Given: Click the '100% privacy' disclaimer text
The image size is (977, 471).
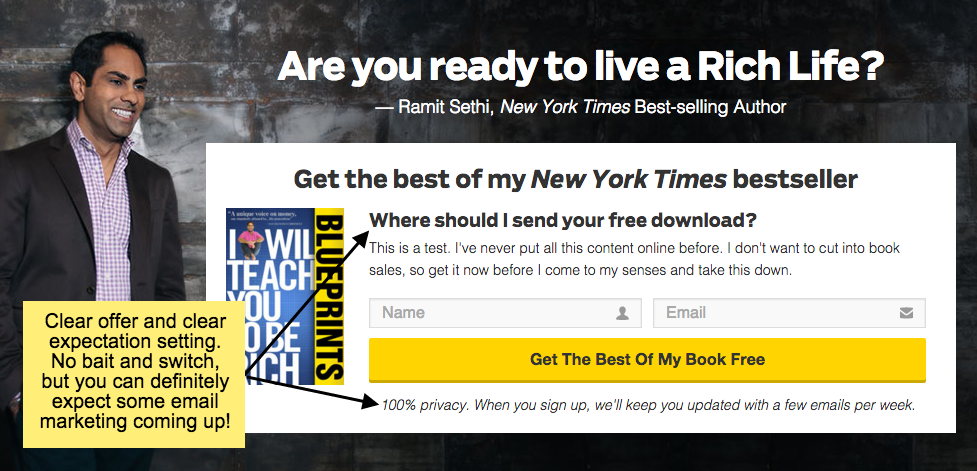Looking at the screenshot, I should 648,405.
